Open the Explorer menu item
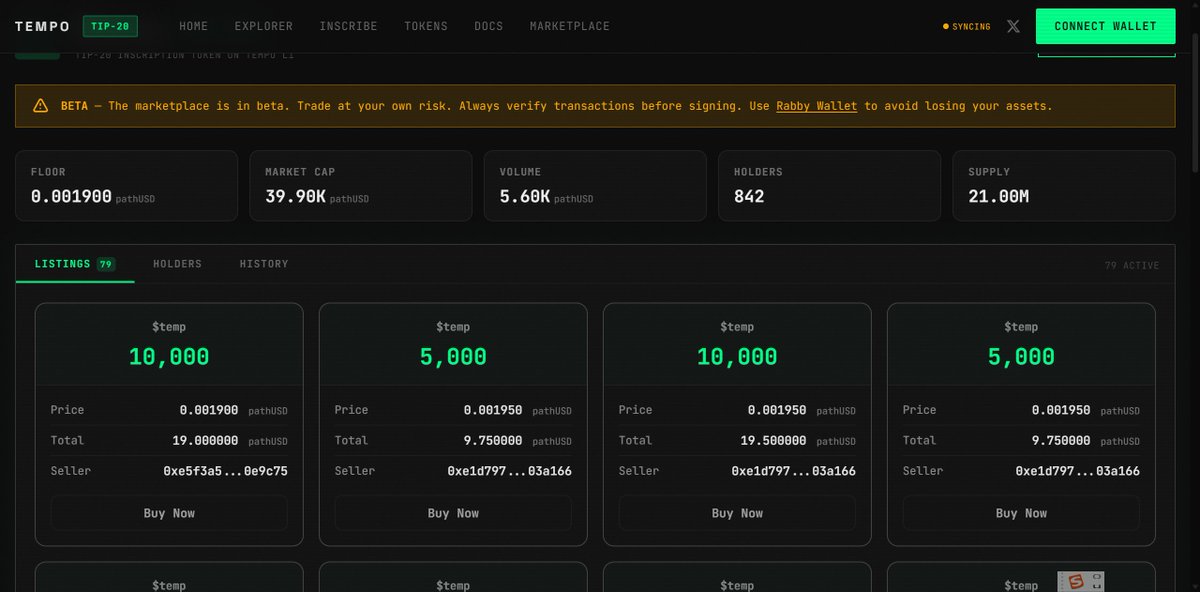This screenshot has height=592, width=1200. click(264, 26)
